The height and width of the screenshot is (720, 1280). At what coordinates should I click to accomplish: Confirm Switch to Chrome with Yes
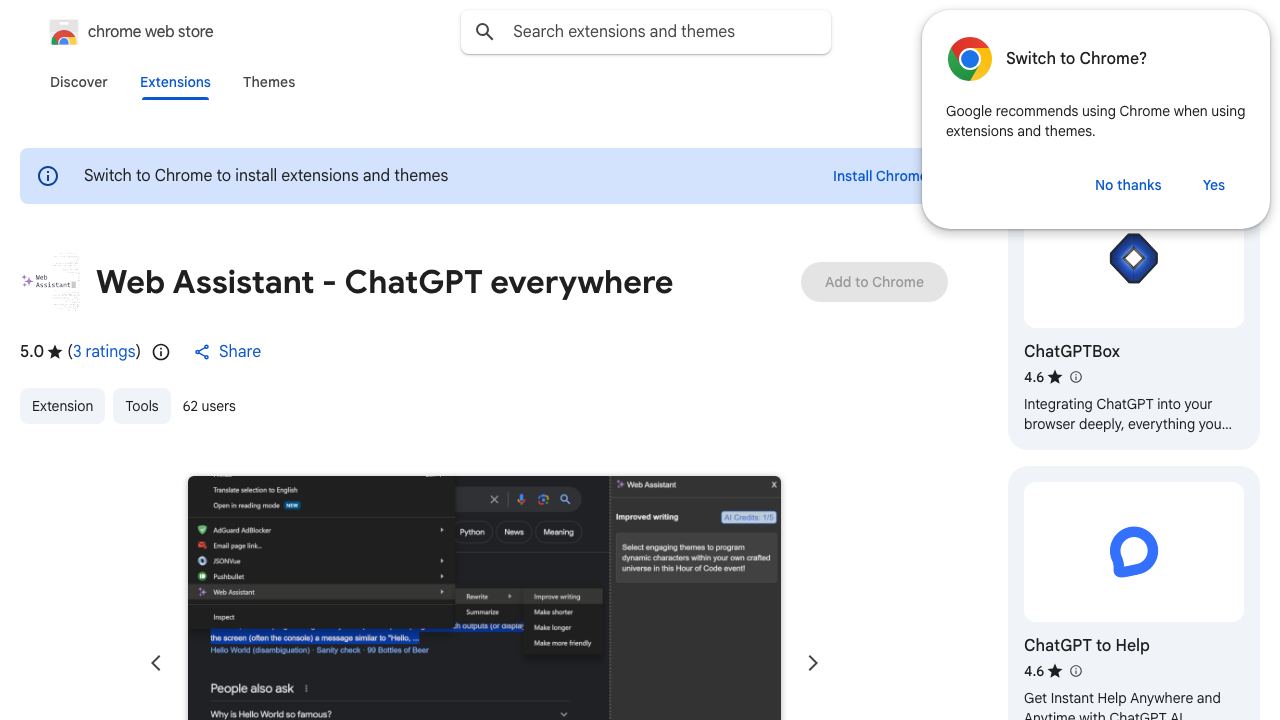1214,185
